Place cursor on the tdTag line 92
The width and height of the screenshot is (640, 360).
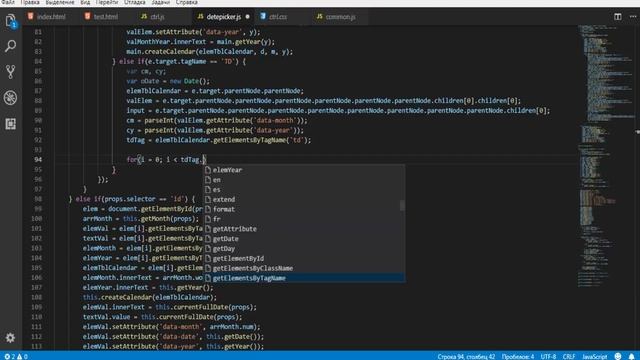tap(219, 140)
